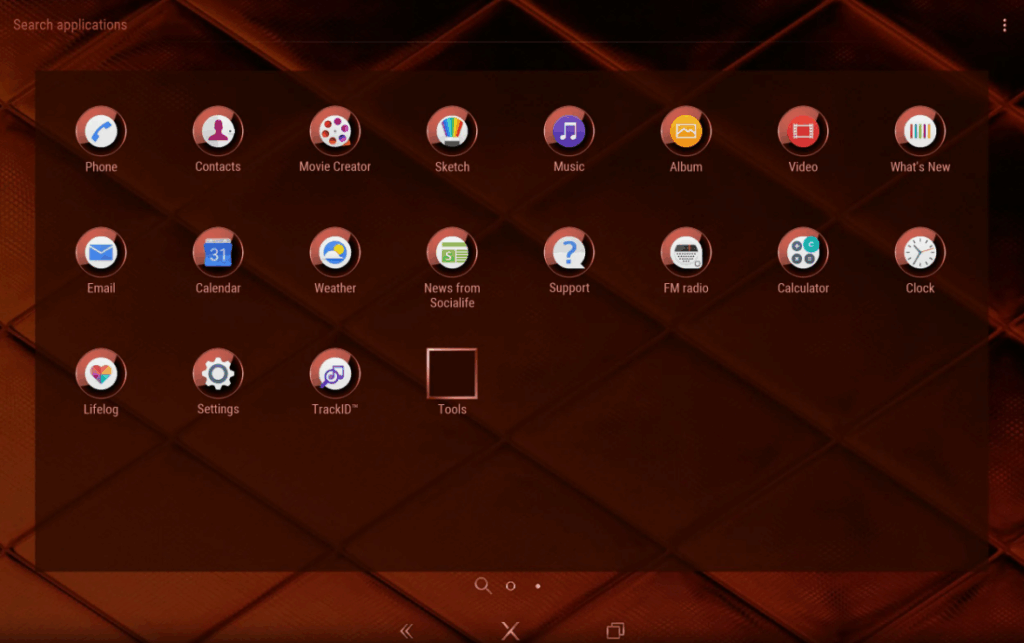Open the Calculator app
1024x643 pixels.
click(803, 253)
